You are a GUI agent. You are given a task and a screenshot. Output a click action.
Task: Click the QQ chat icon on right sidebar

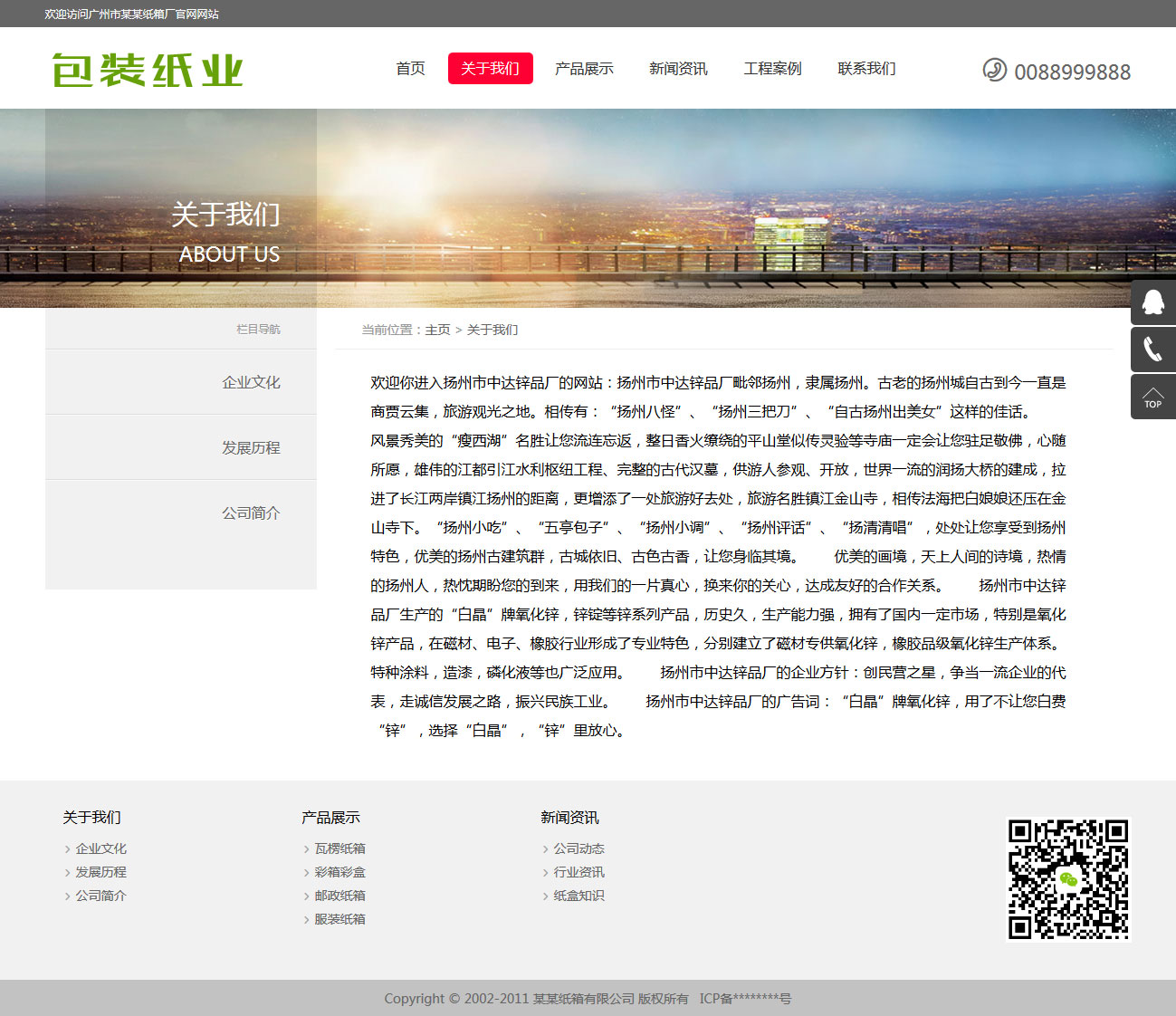pos(1152,302)
